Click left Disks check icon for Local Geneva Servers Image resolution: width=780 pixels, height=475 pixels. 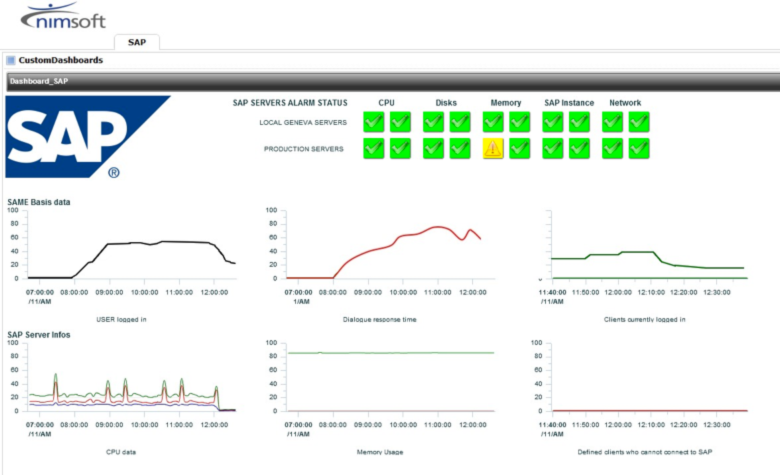(x=433, y=122)
